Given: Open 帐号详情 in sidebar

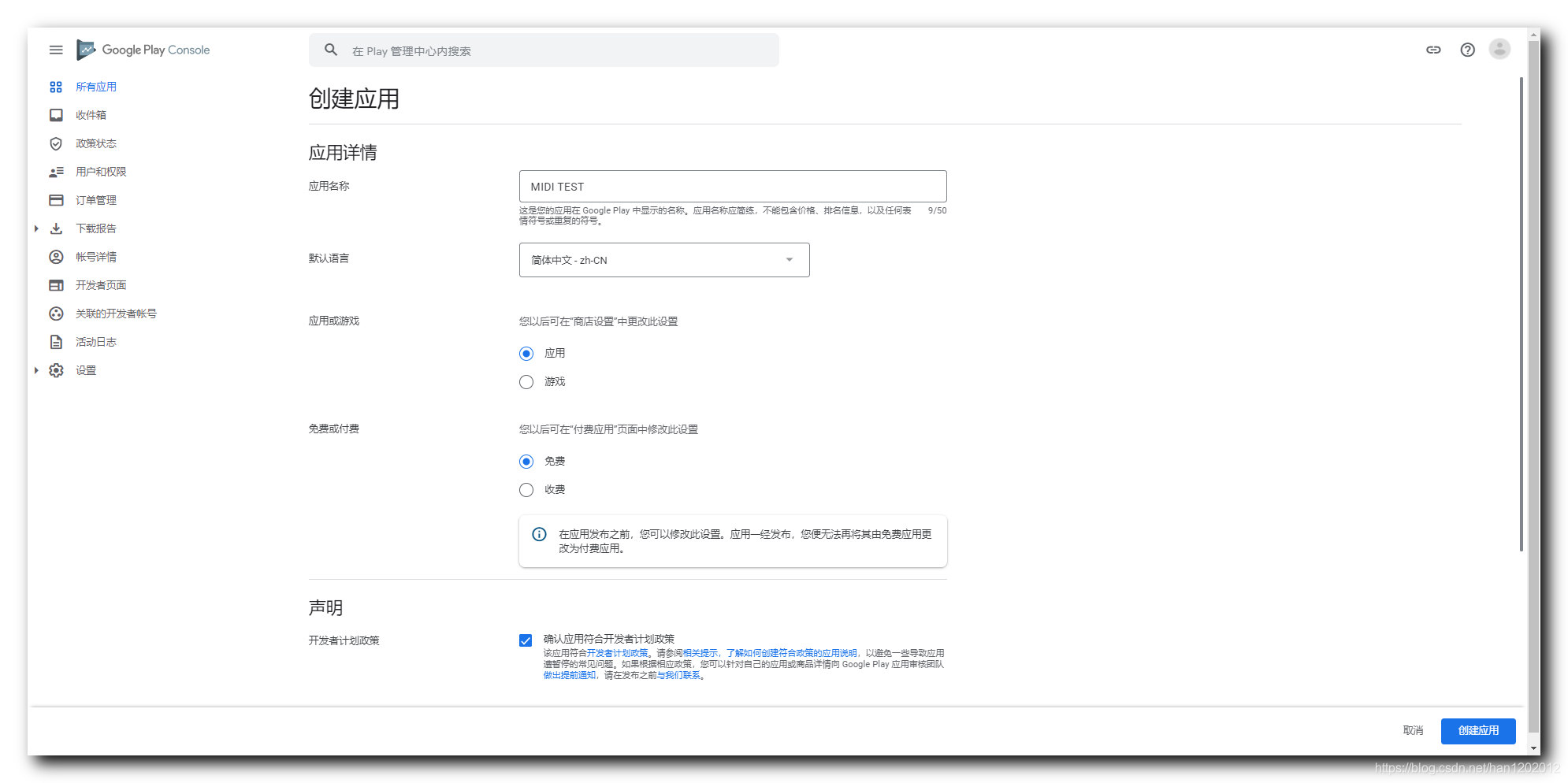Looking at the screenshot, I should tap(96, 257).
